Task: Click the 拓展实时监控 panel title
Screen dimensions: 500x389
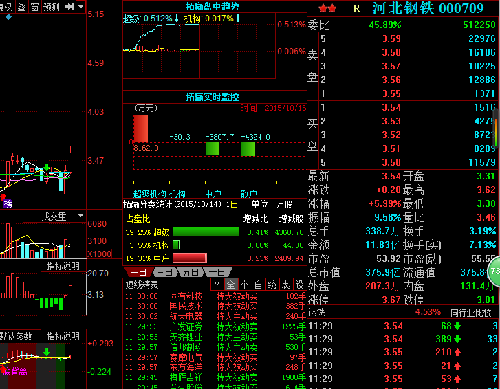Action: (212, 97)
